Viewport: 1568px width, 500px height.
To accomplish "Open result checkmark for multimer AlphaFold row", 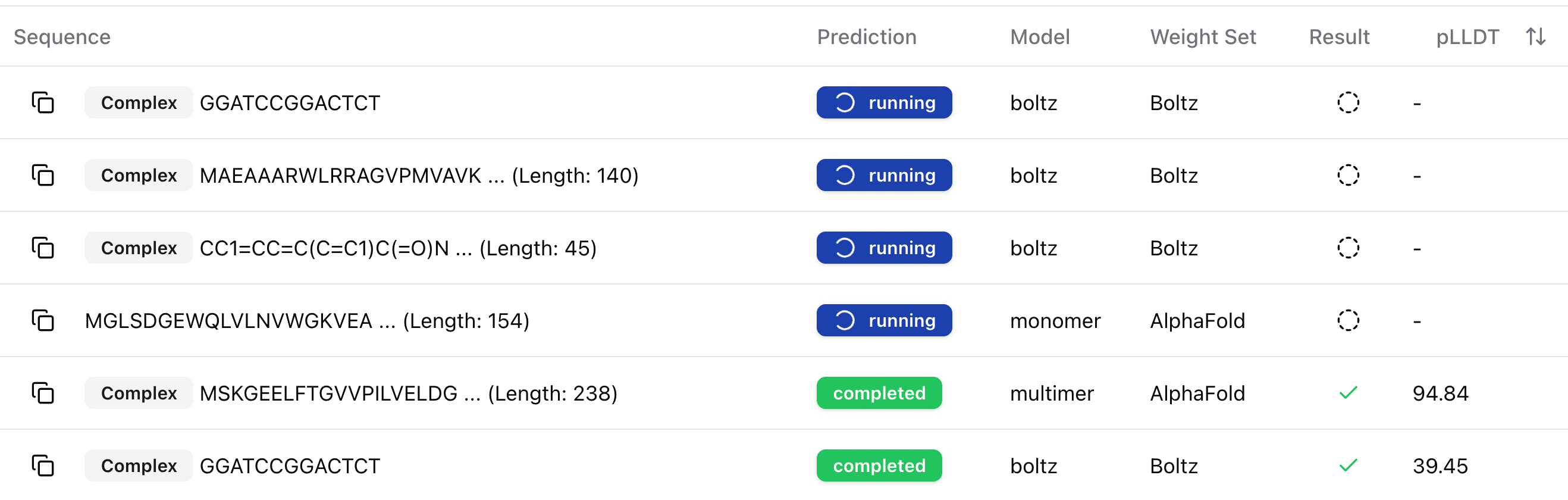I will pos(1348,393).
